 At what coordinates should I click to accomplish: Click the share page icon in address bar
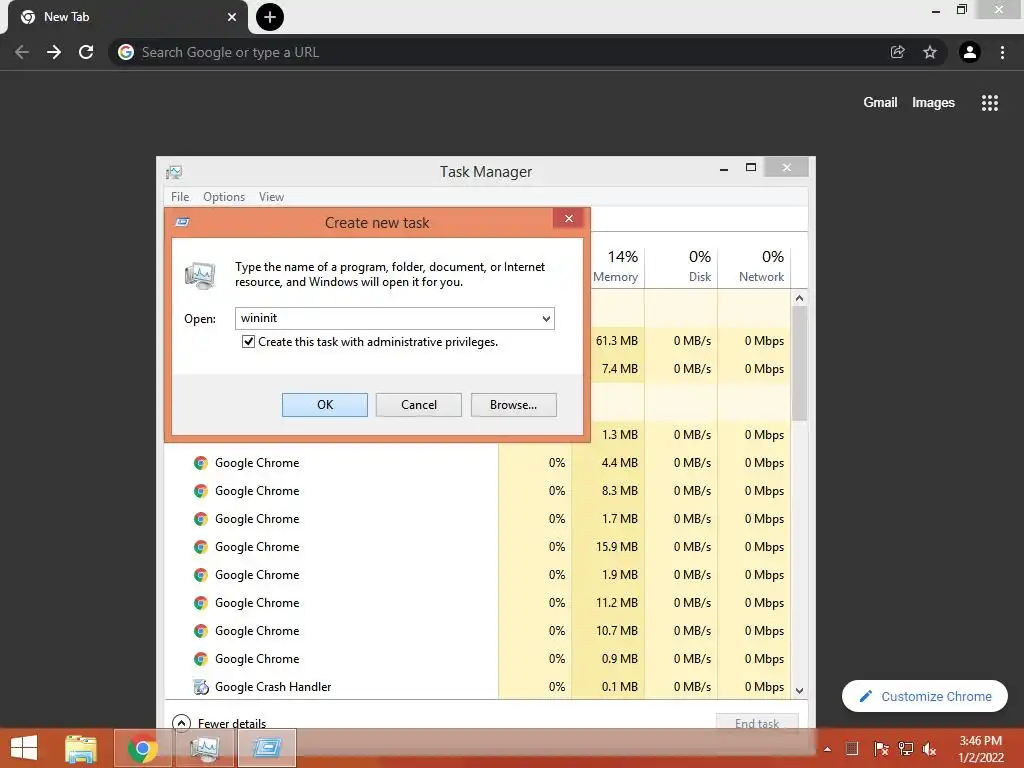(897, 52)
